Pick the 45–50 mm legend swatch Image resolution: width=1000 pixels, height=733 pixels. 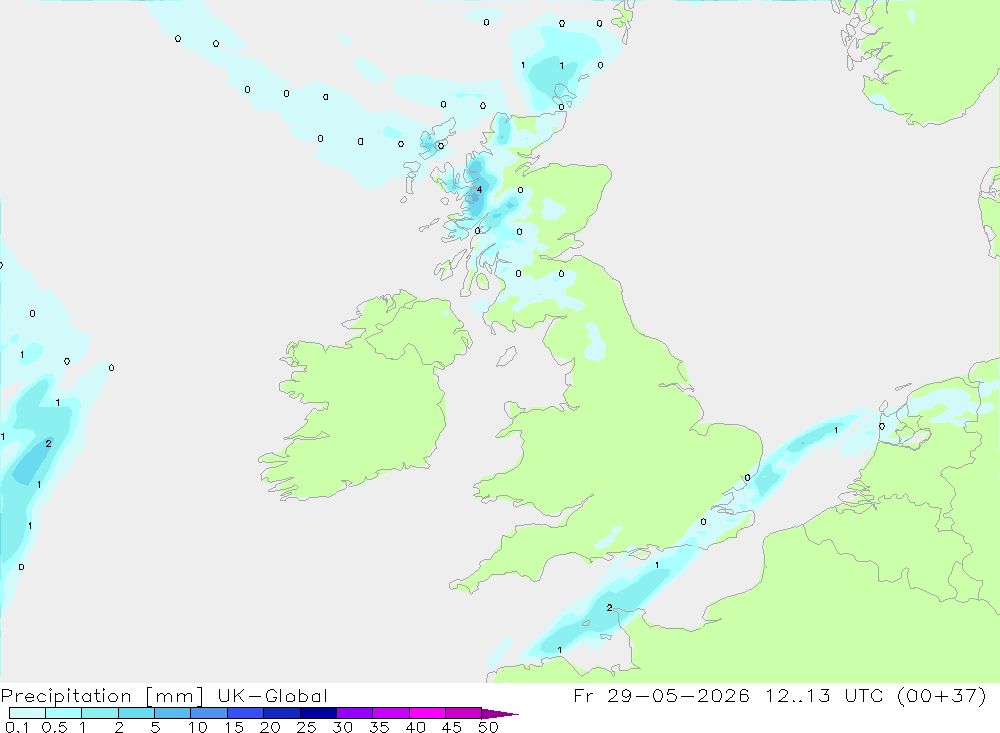click(x=463, y=713)
